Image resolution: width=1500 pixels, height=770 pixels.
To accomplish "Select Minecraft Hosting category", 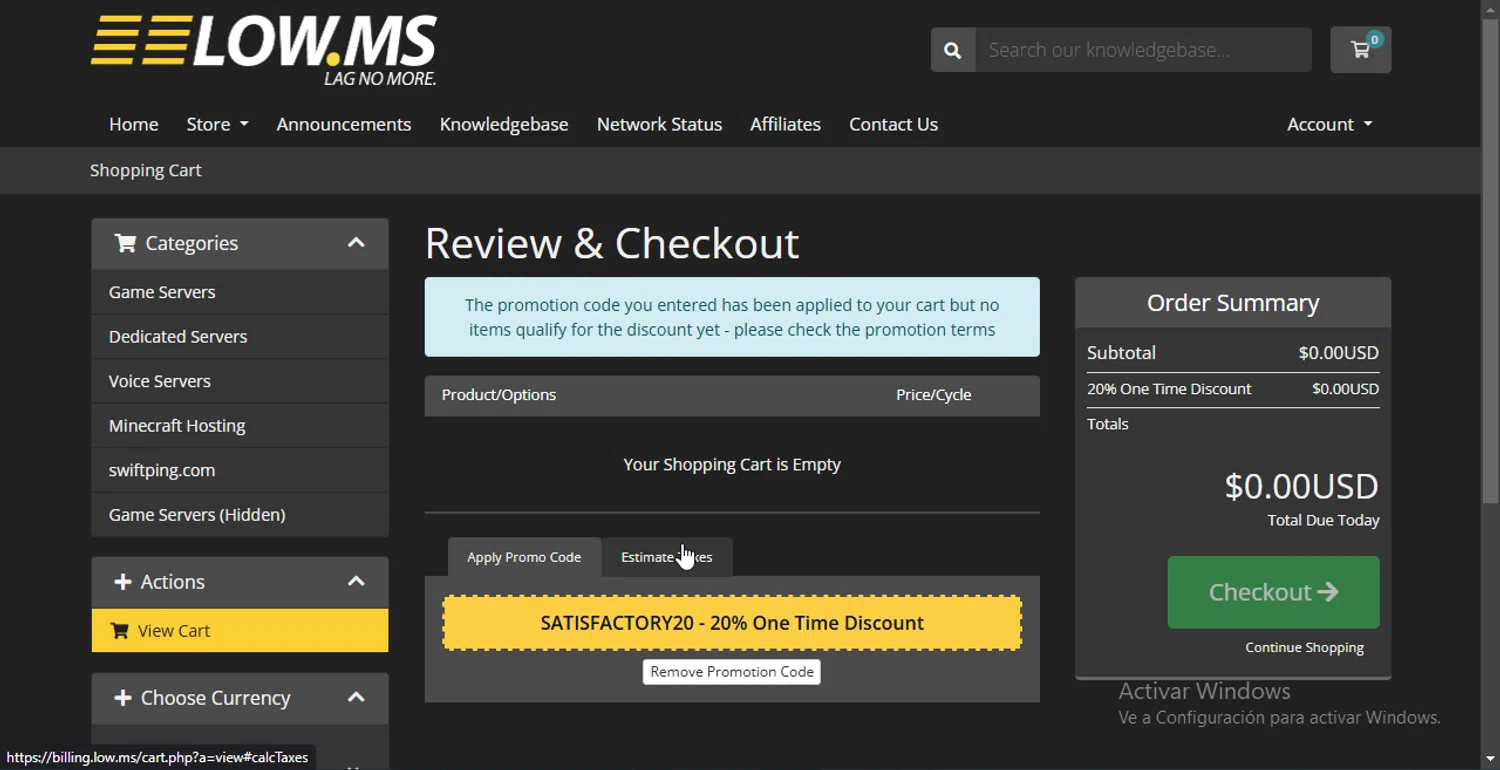I will (x=240, y=426).
